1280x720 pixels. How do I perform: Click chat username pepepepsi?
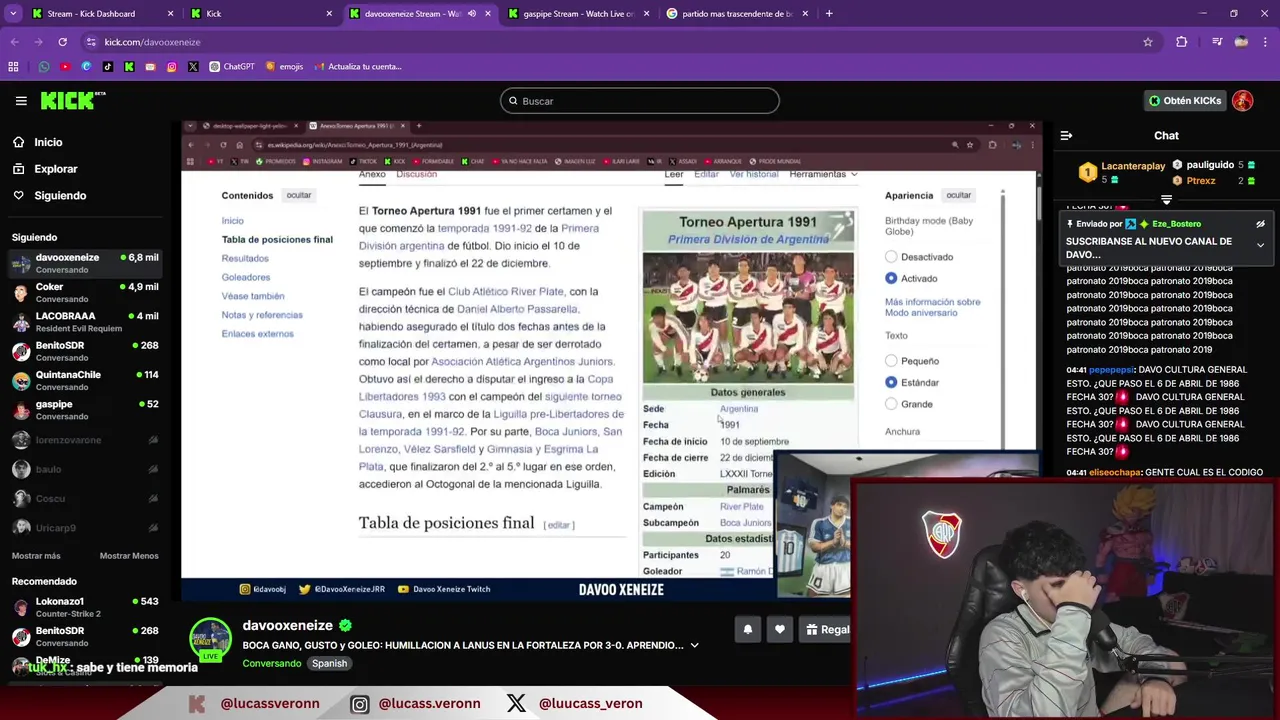(x=1111, y=370)
